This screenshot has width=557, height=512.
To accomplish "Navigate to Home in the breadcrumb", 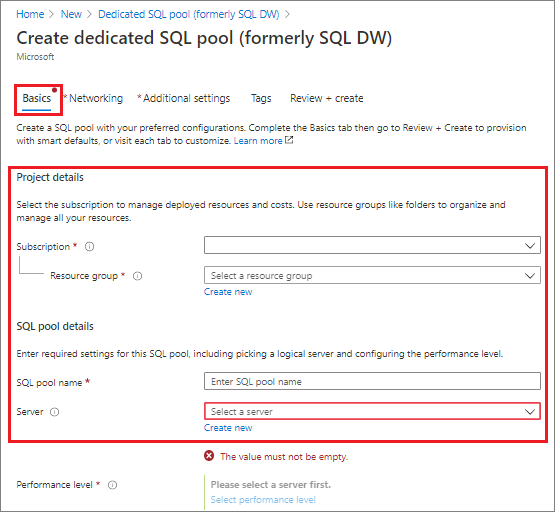I will pyautogui.click(x=30, y=14).
